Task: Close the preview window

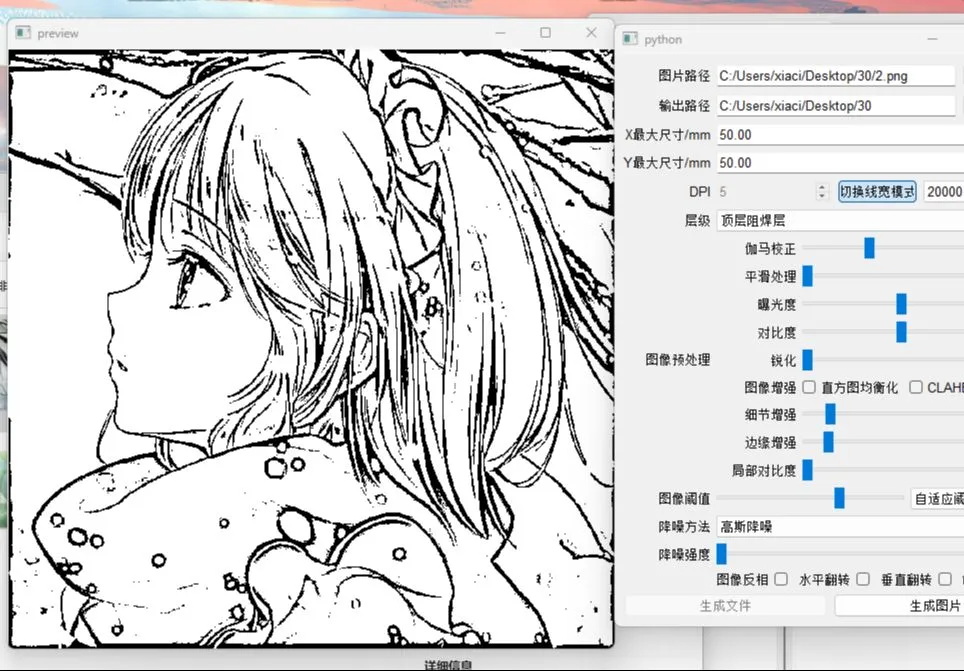Action: pyautogui.click(x=591, y=33)
